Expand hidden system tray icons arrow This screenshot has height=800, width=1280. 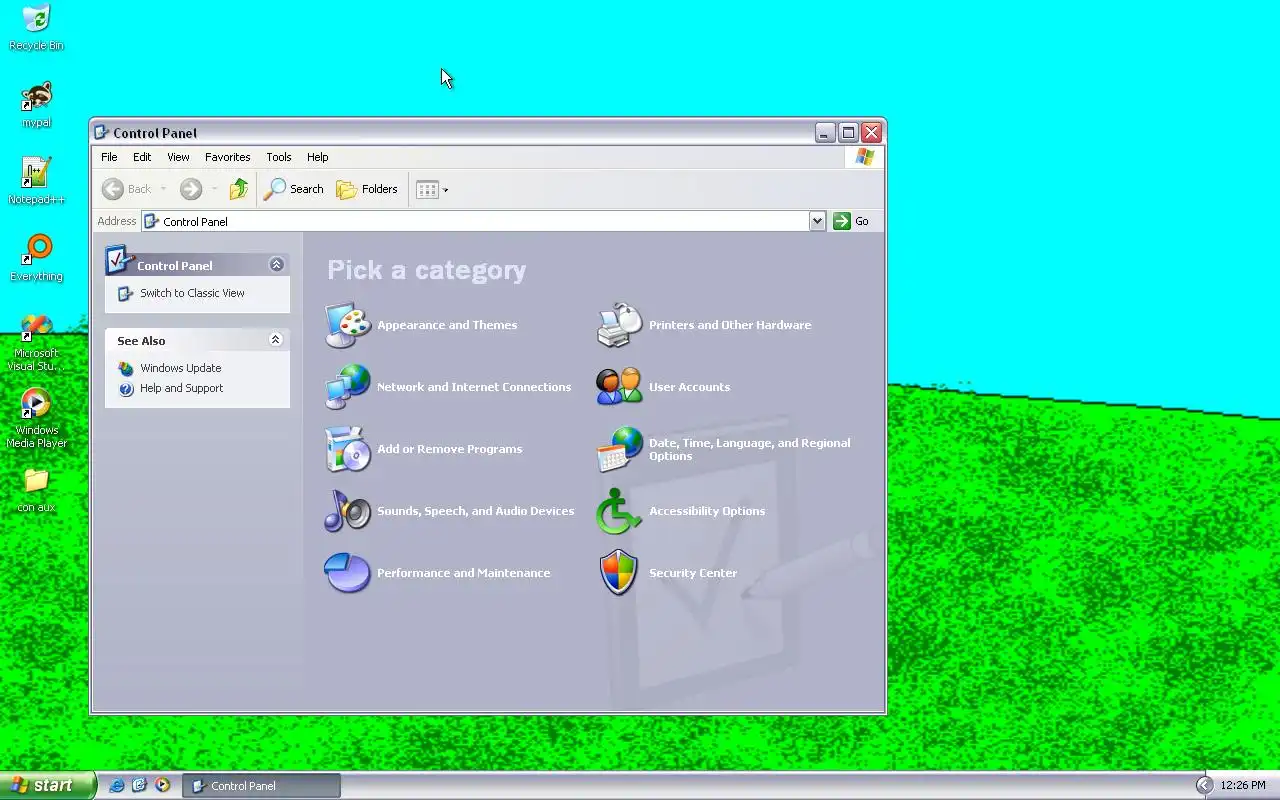[x=1204, y=785]
